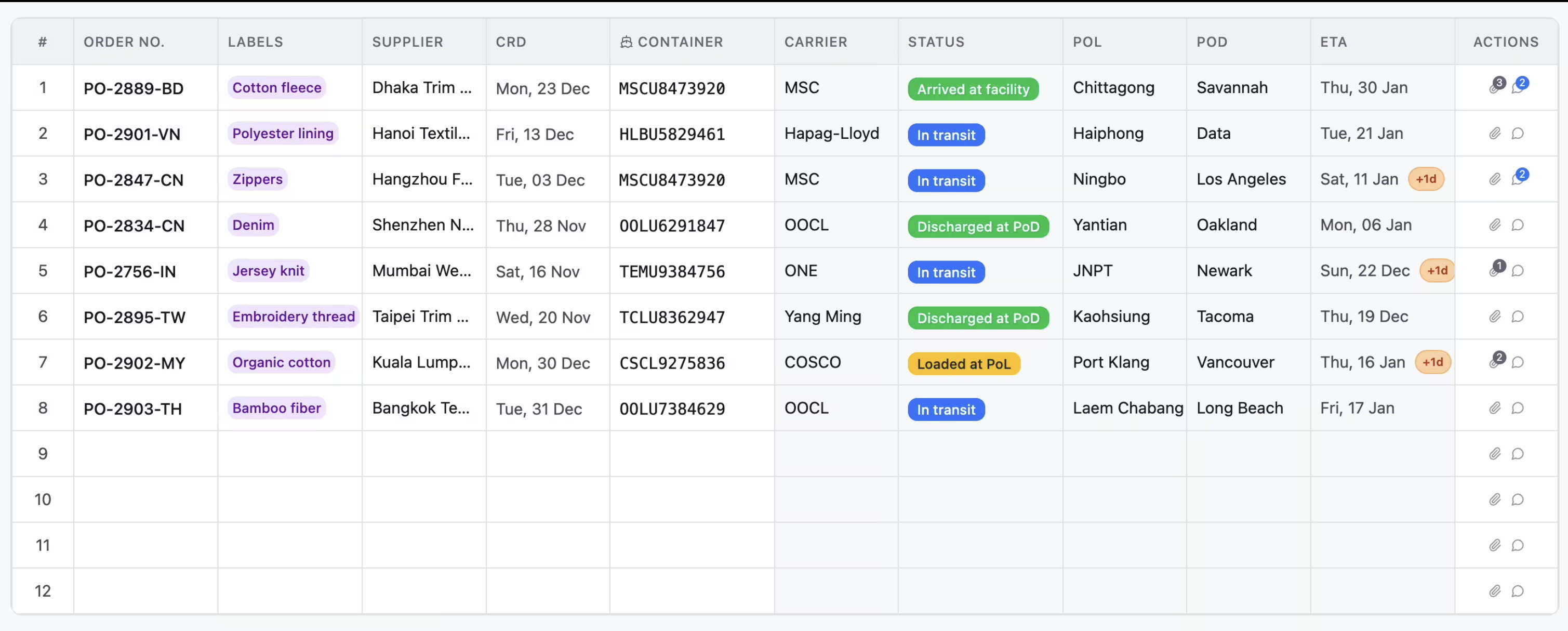Click the Discharged at PoD status for PO-2834-CN
The image size is (1568, 631).
click(978, 227)
